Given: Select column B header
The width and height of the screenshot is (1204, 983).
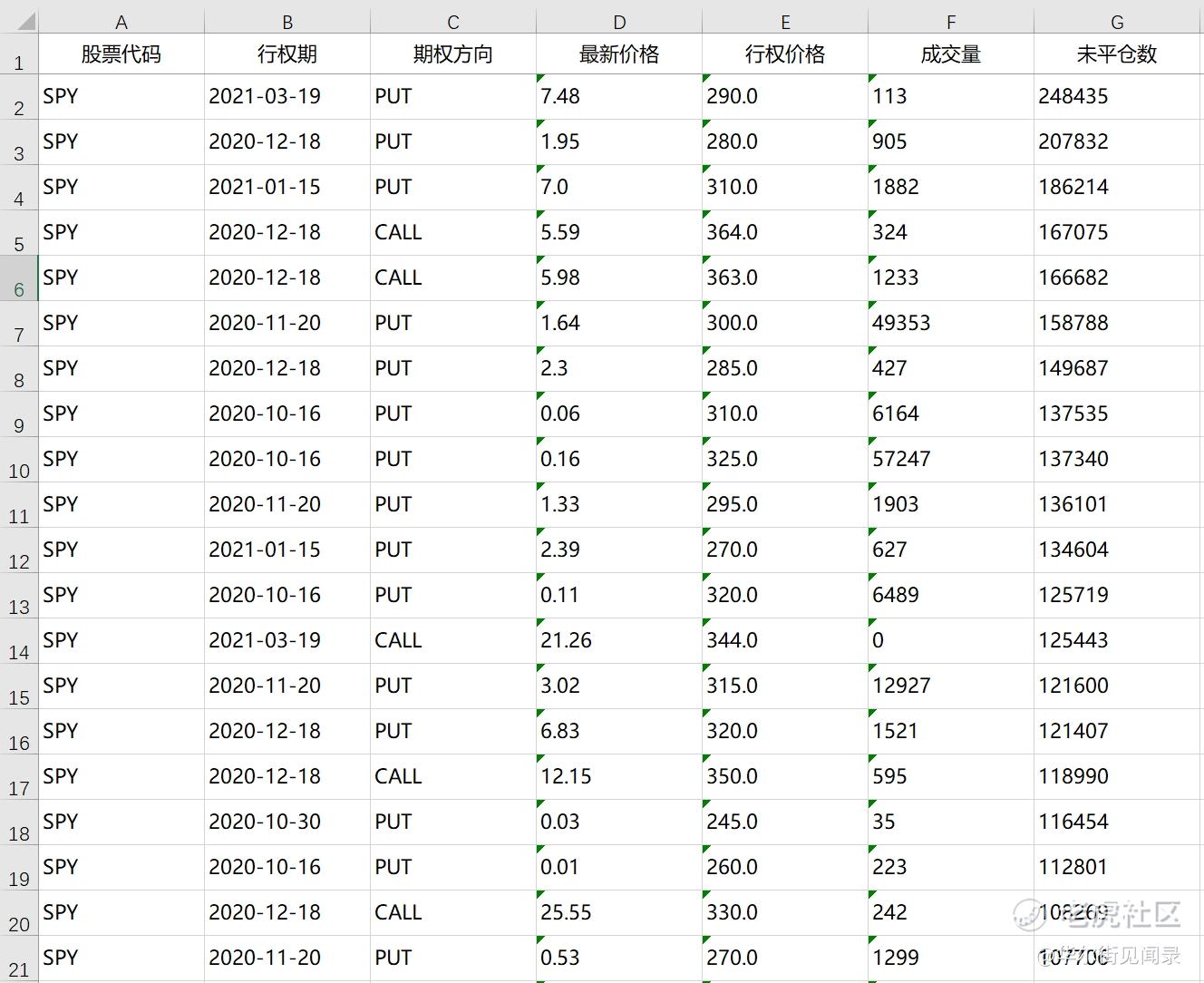Looking at the screenshot, I should pyautogui.click(x=287, y=22).
